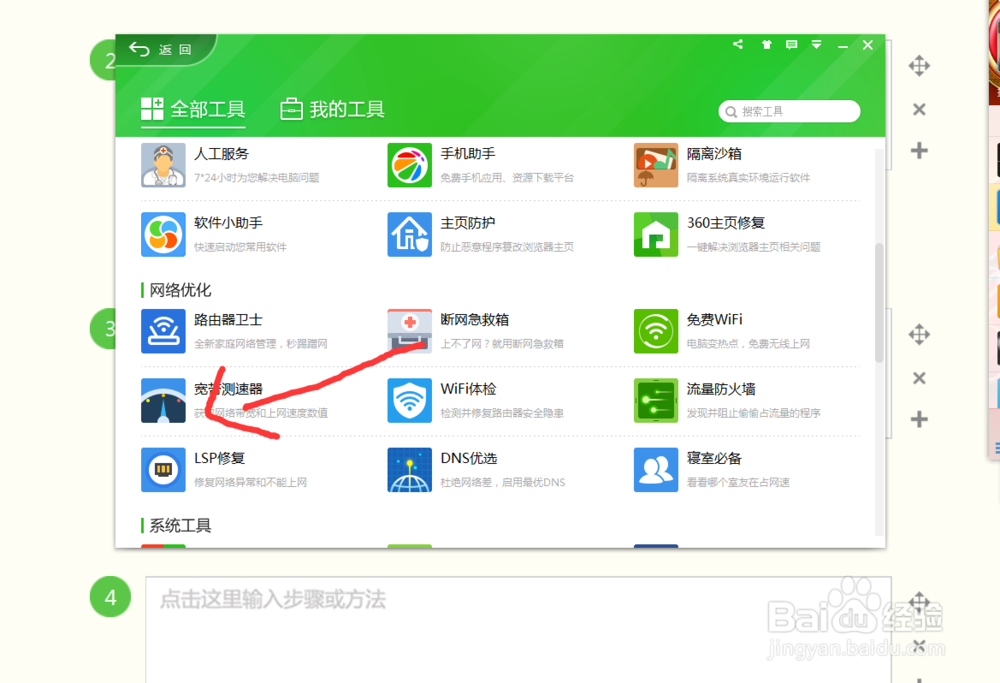Click the 返回 back button
This screenshot has height=683, width=1000.
pos(160,46)
